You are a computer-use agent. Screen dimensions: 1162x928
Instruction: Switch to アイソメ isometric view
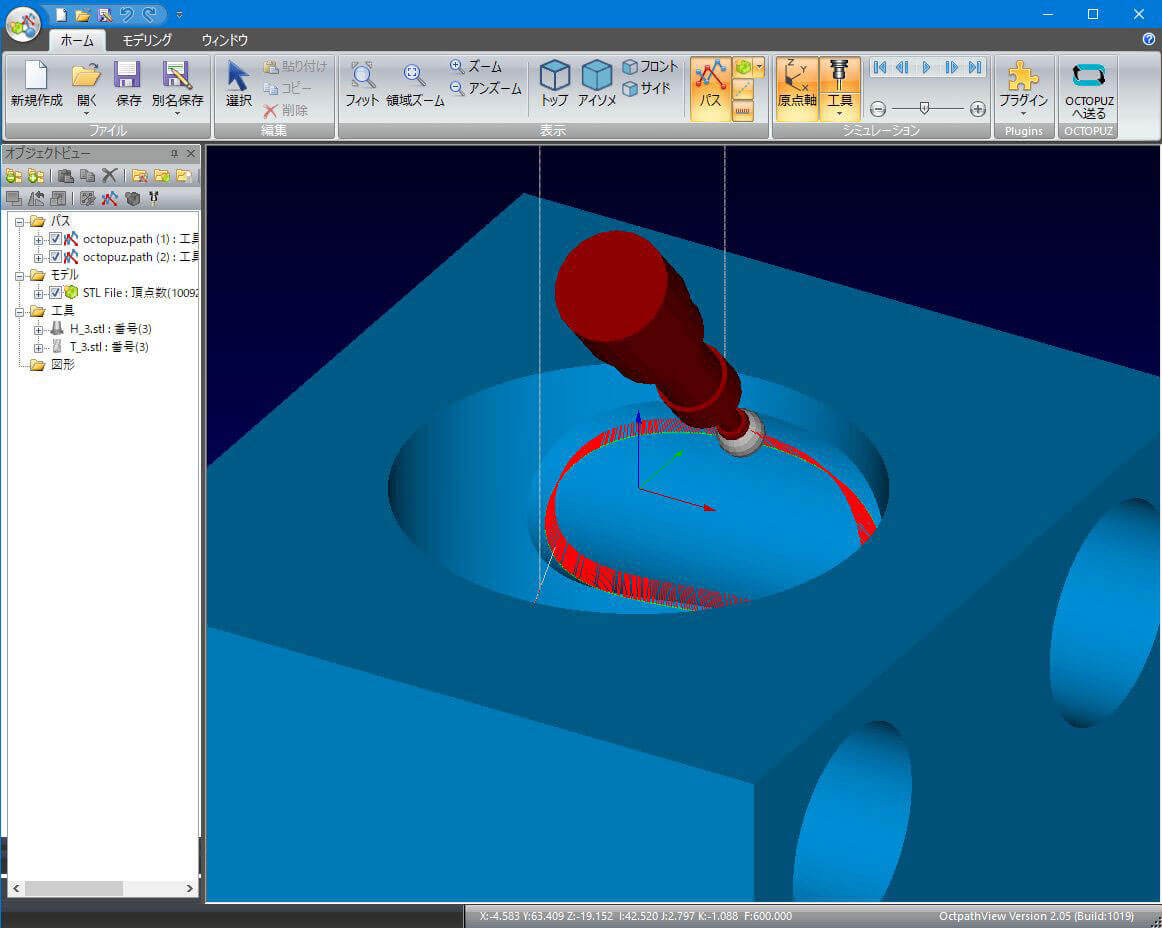tap(597, 76)
